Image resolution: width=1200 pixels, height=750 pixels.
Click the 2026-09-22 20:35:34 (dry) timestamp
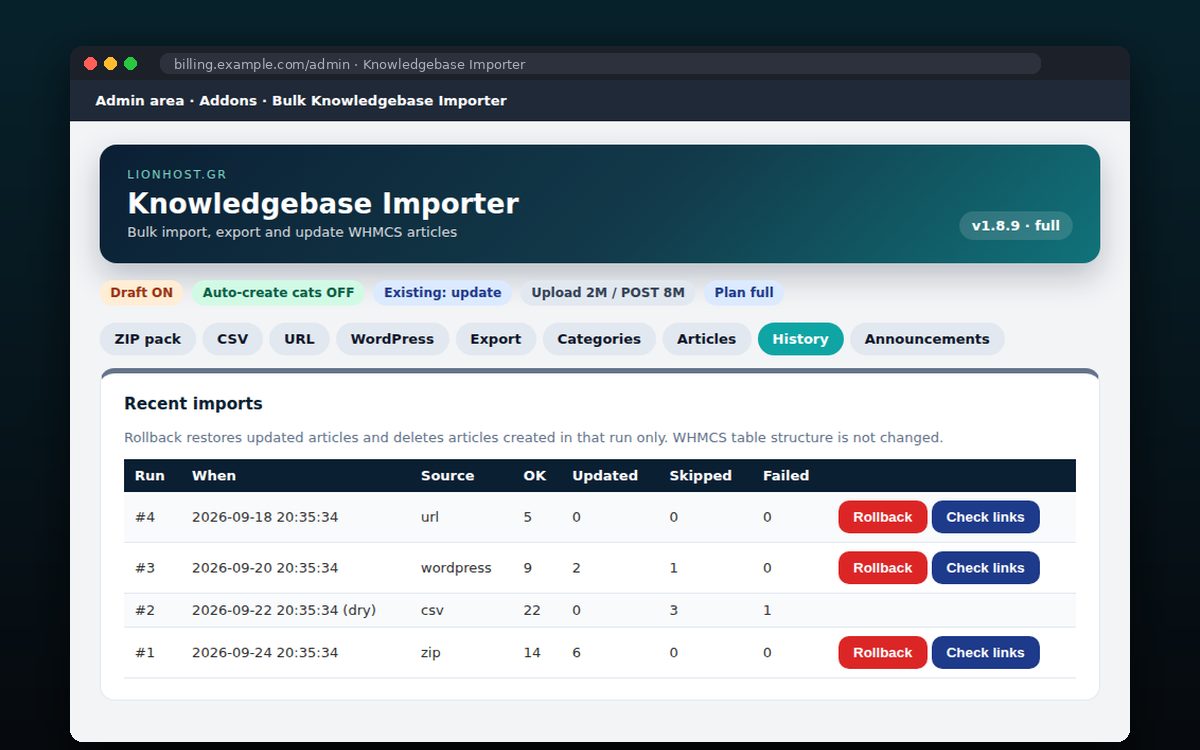tap(284, 610)
